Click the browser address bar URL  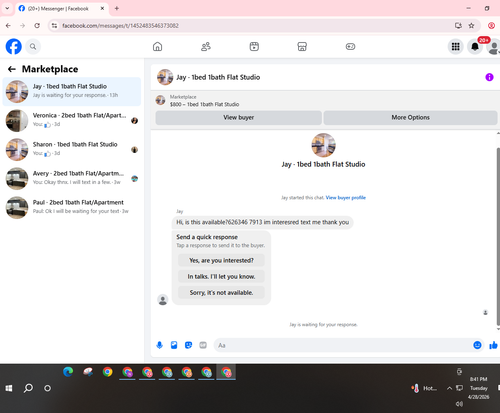tap(120, 26)
